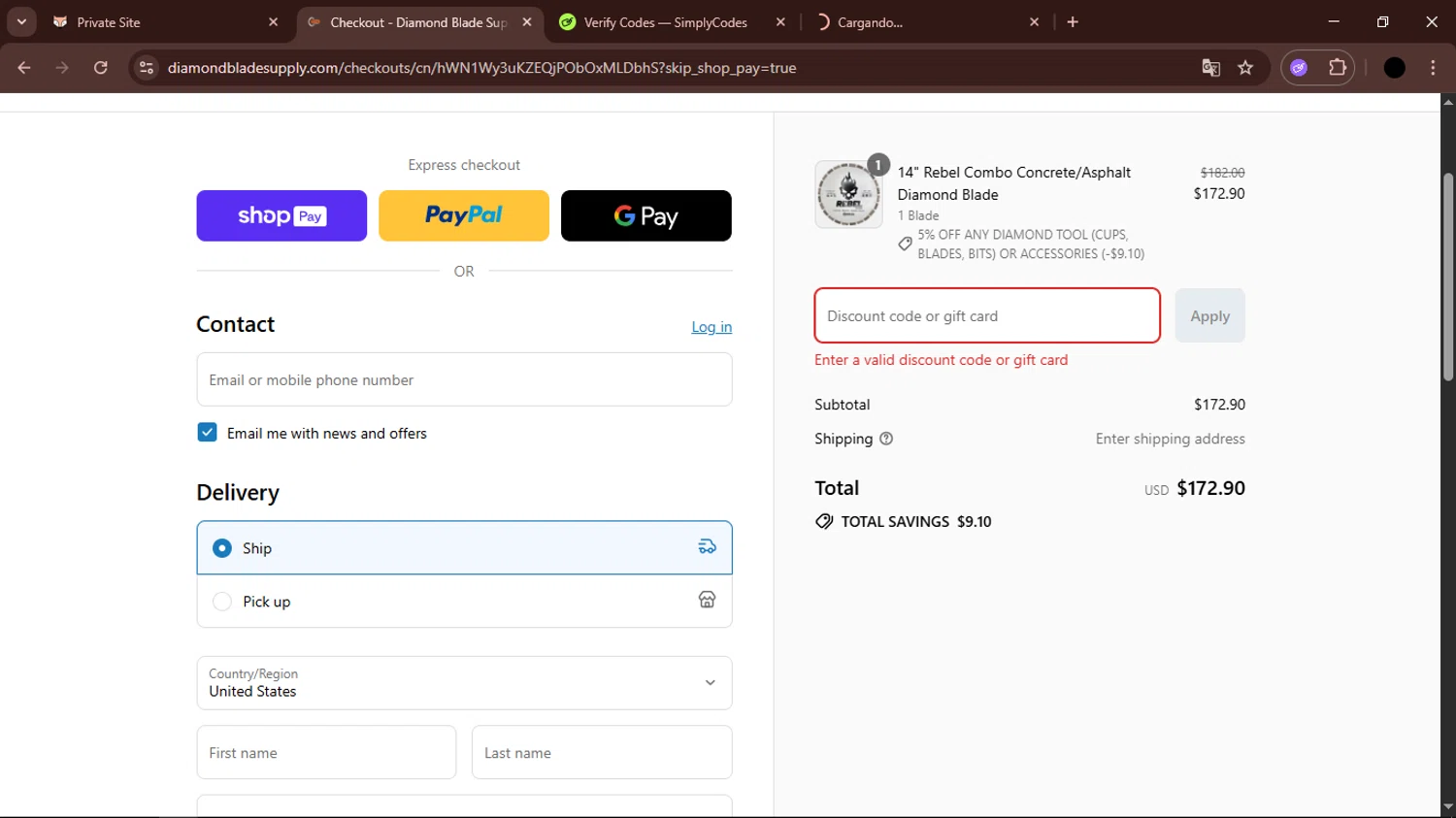This screenshot has width=1456, height=818.
Task: Click the discount tag icon under product
Action: [x=905, y=244]
